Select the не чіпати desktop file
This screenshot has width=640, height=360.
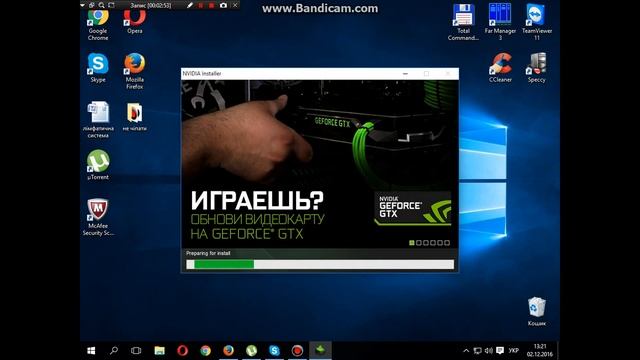point(135,116)
